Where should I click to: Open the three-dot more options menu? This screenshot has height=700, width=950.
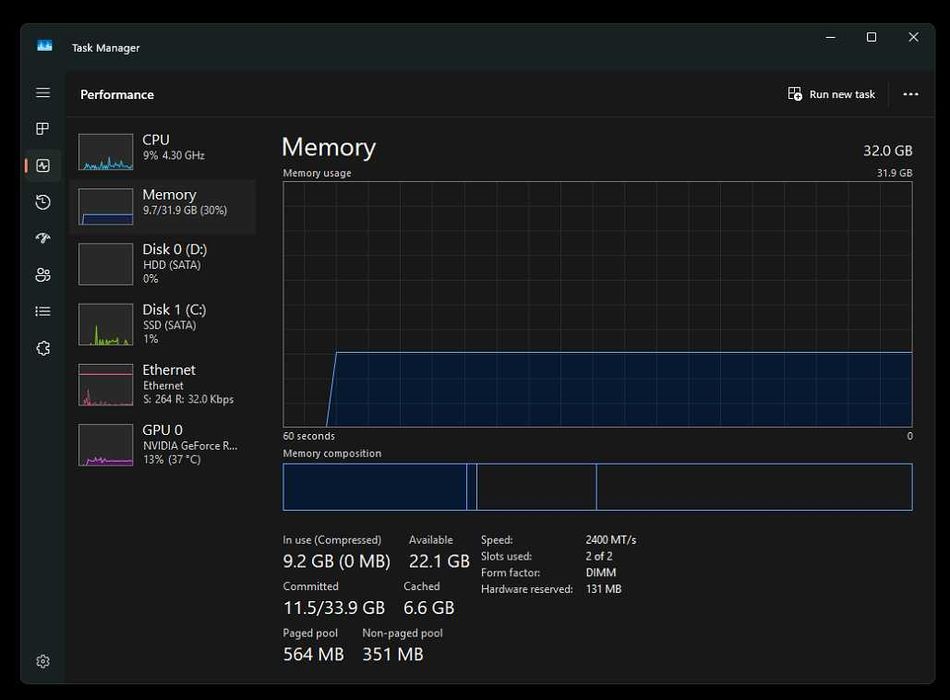click(x=910, y=94)
